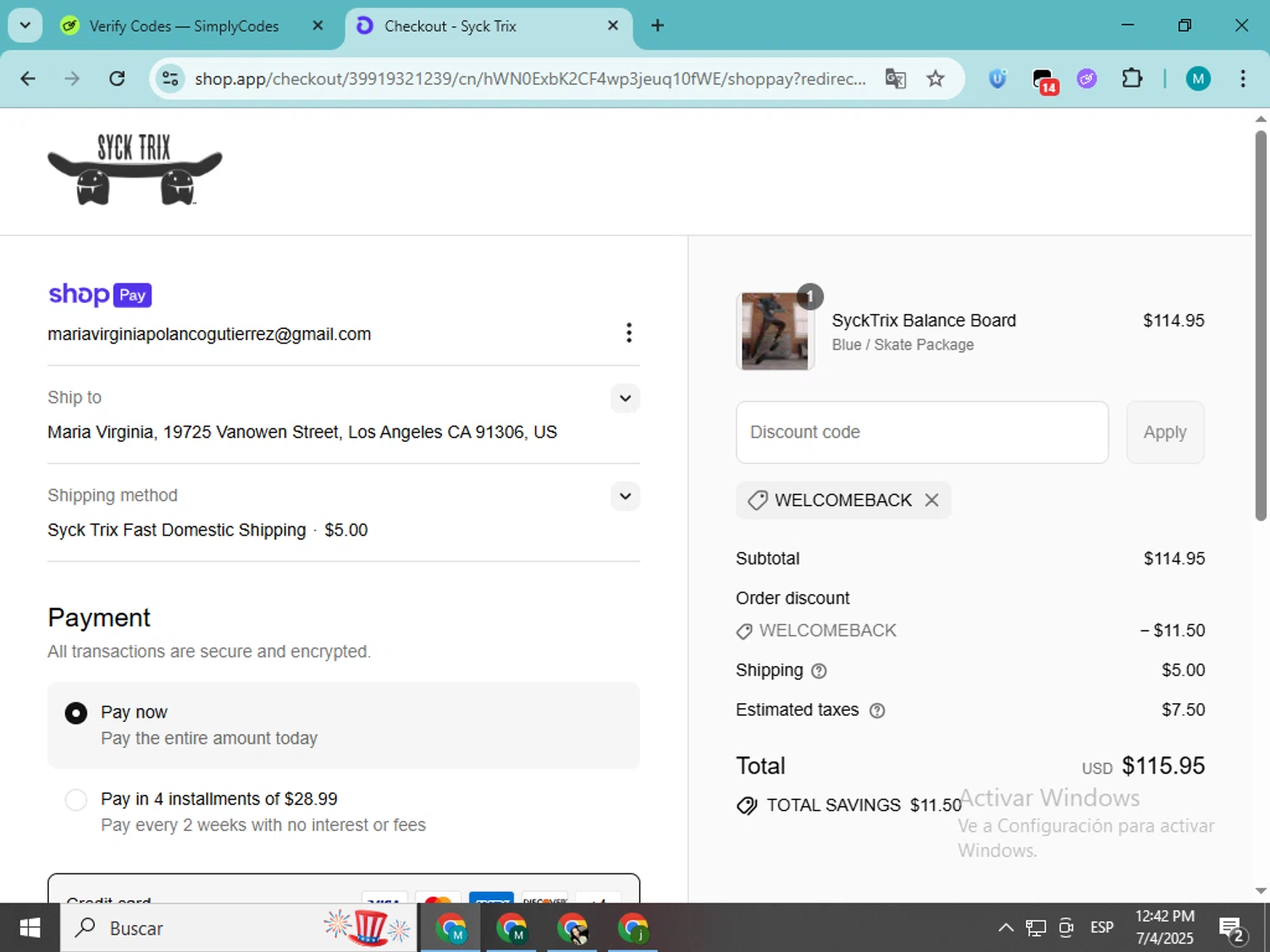Apply the discount code
Viewport: 1270px width, 952px height.
point(1165,432)
